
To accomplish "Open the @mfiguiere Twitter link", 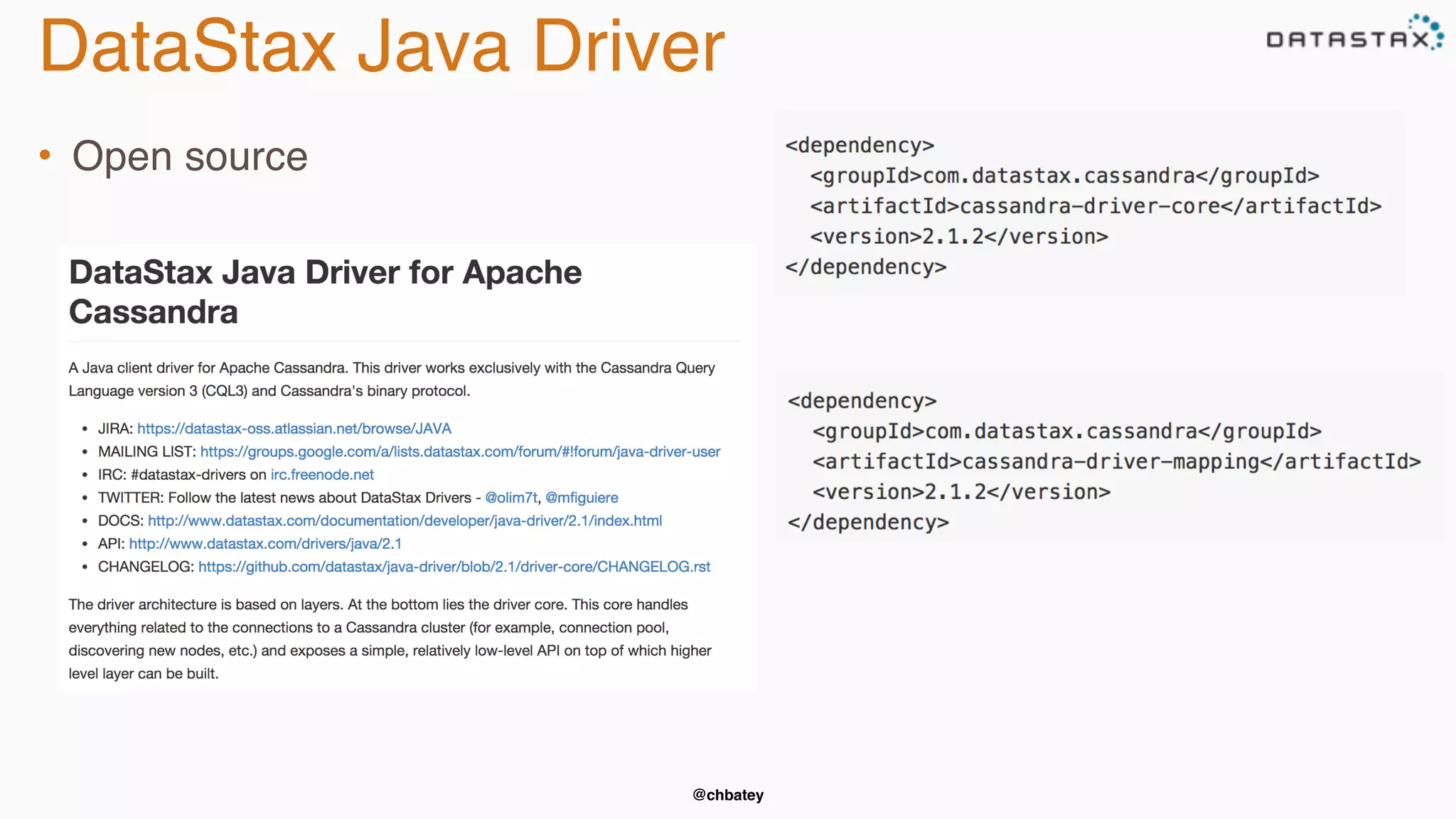I will point(582,498).
